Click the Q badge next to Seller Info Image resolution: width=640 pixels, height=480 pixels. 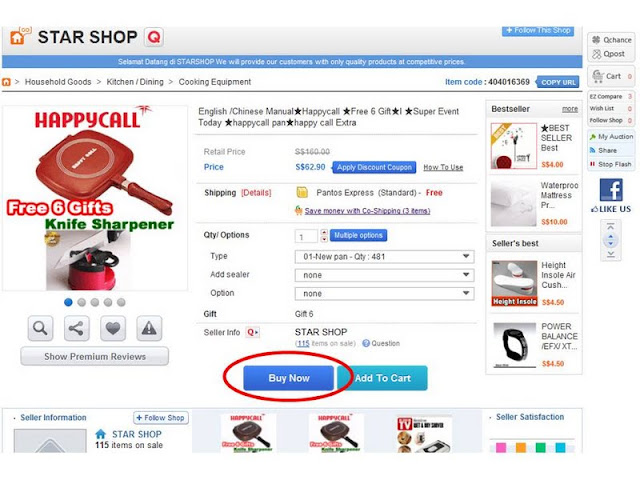(x=253, y=332)
